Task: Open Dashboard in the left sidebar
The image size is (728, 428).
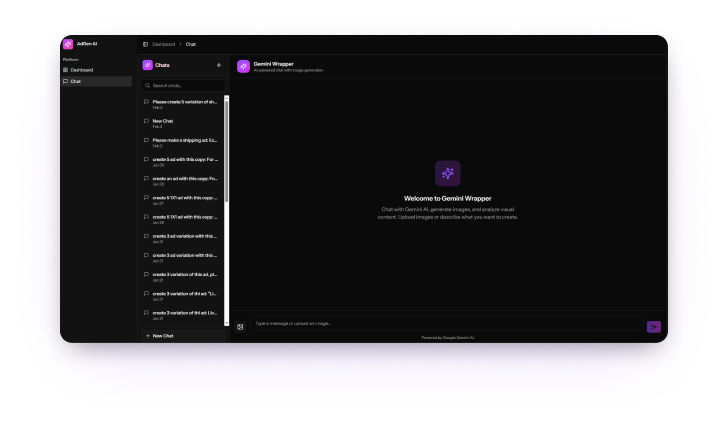Action: (x=81, y=70)
